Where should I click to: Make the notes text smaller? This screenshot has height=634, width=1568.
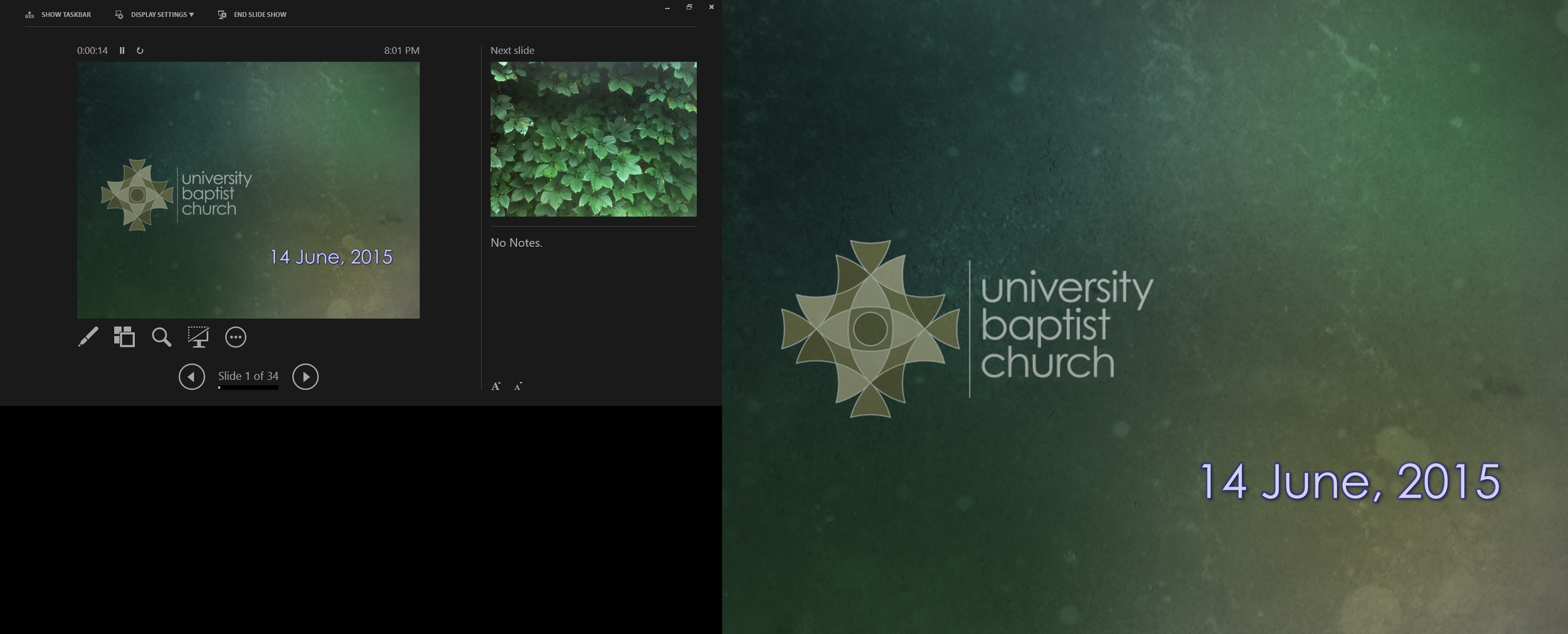tap(518, 386)
